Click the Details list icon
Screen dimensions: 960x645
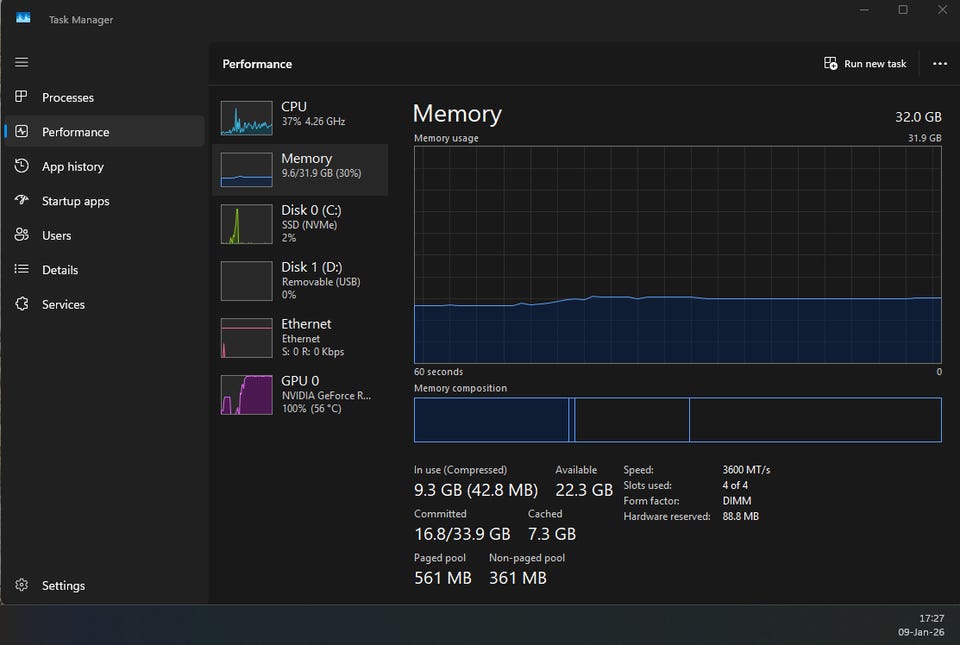pos(21,269)
